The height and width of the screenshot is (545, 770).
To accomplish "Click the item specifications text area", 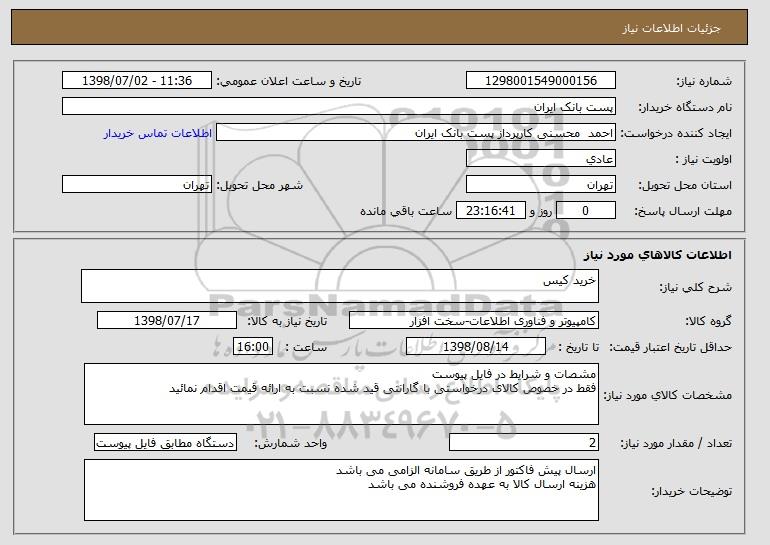I will tap(341, 394).
